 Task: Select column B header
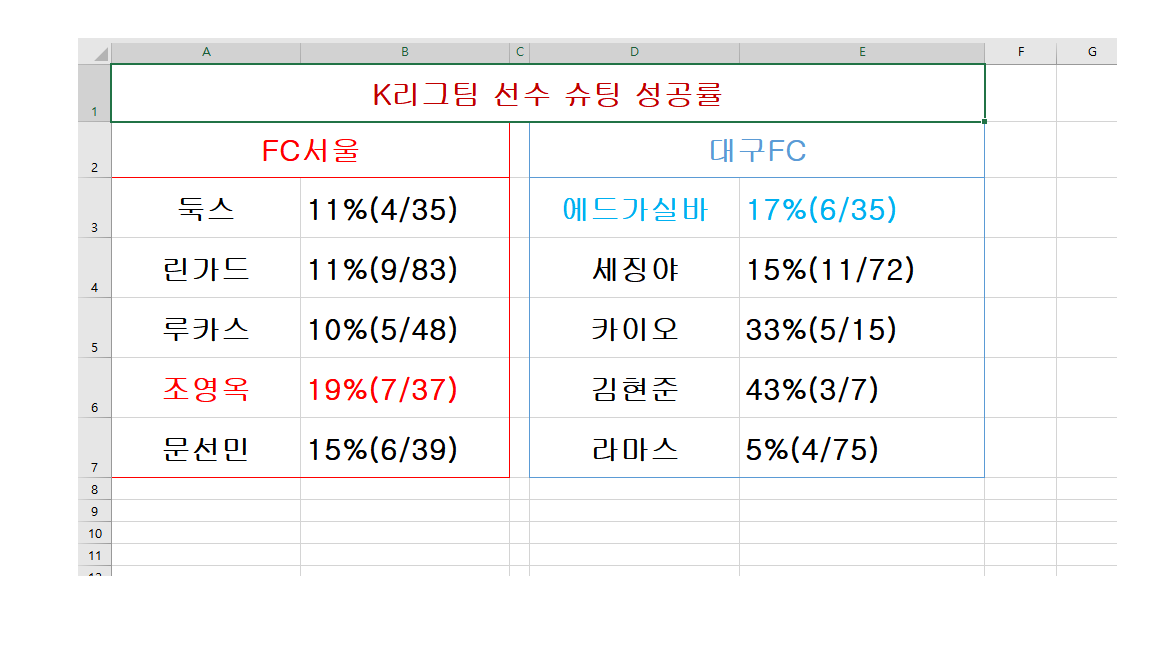tap(405, 52)
